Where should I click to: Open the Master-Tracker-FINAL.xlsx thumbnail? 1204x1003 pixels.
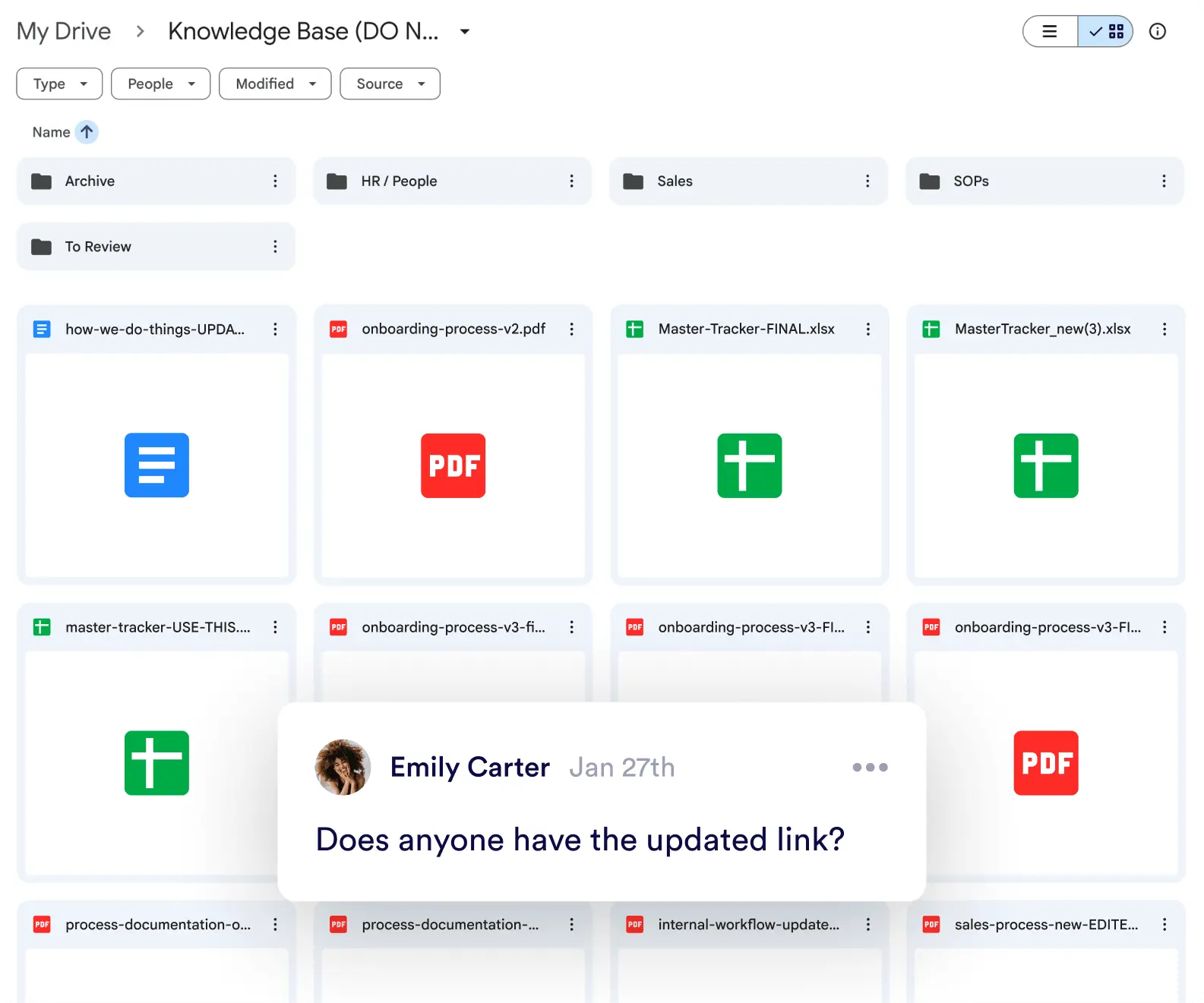749,465
